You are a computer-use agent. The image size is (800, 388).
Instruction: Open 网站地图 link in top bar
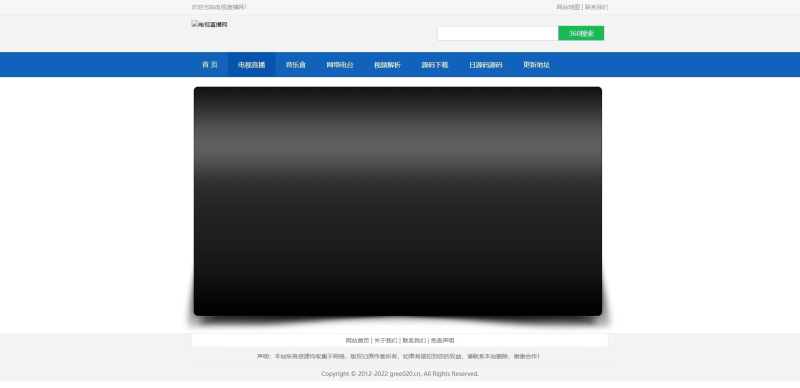click(x=568, y=7)
